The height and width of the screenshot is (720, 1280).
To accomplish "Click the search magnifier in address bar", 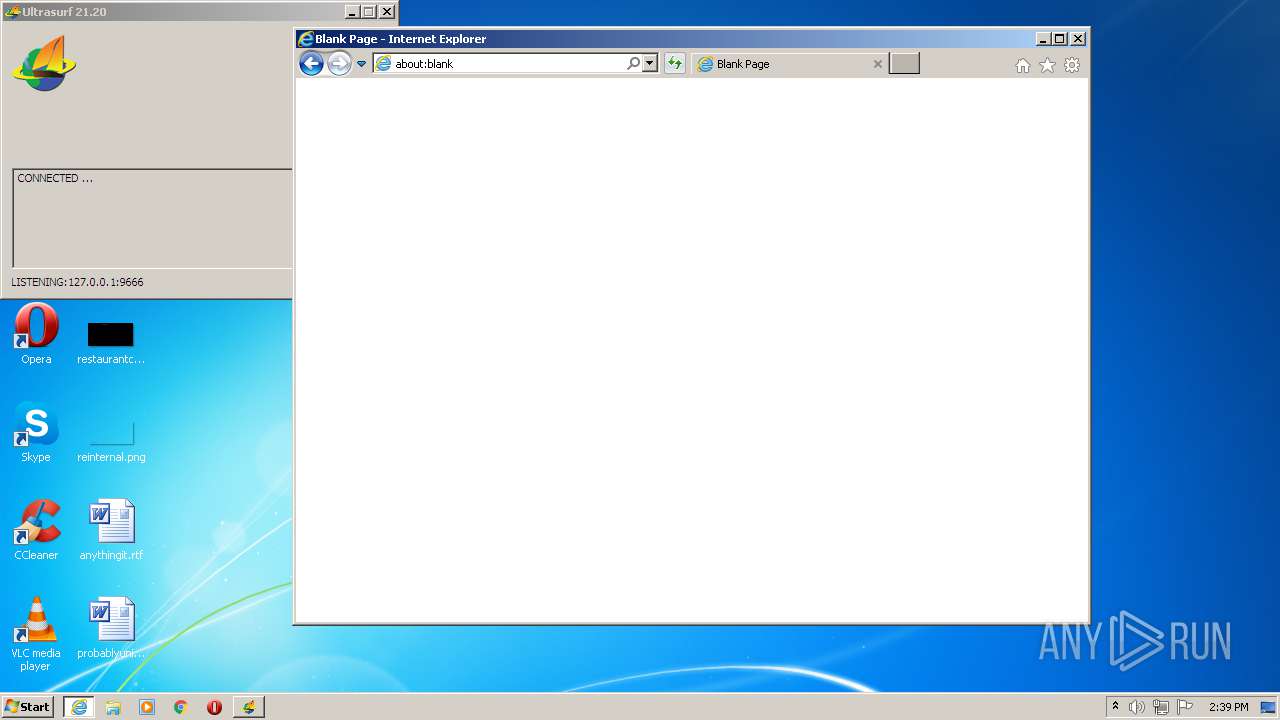I will coord(633,64).
